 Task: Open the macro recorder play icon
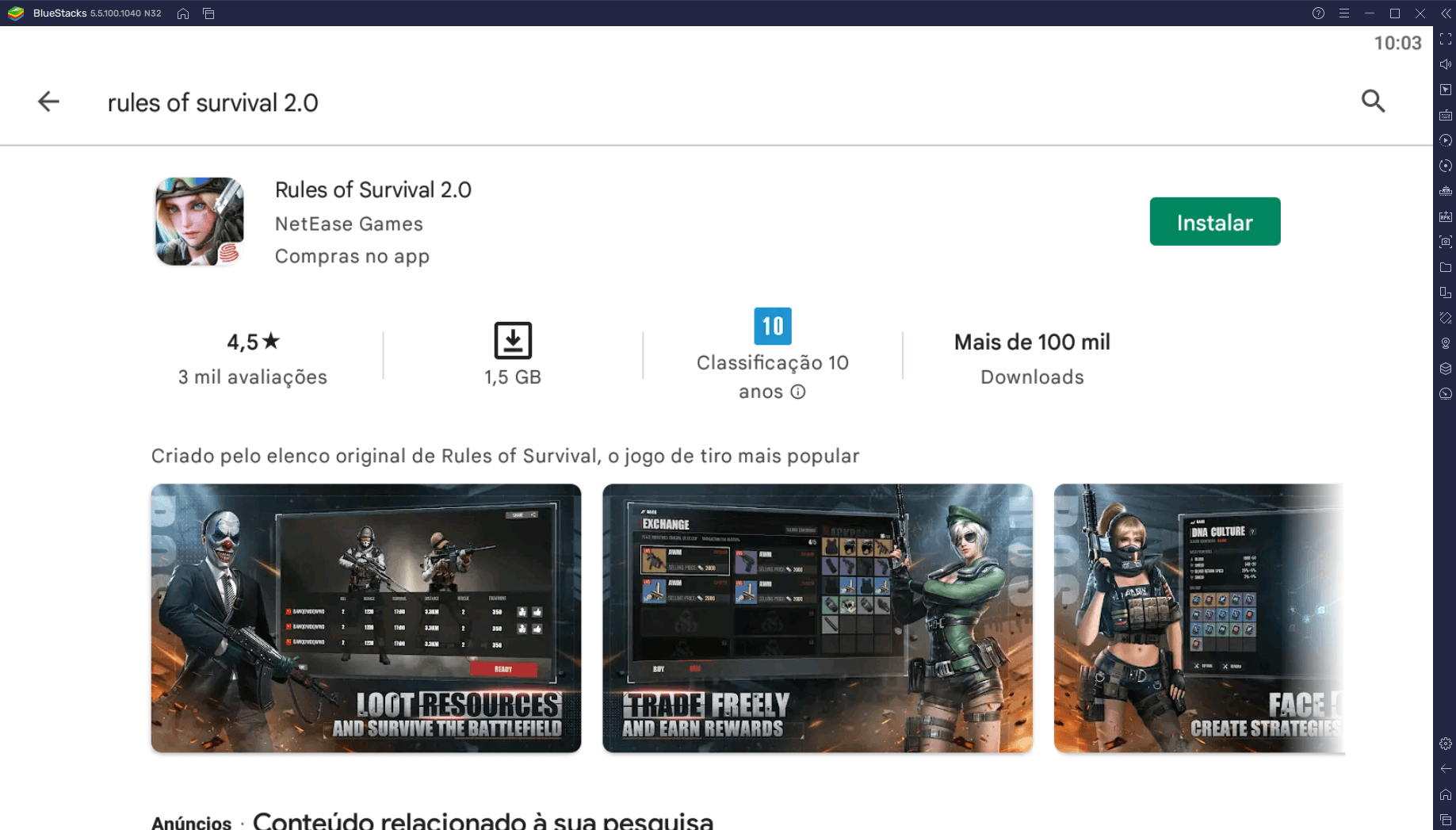pos(1446,140)
